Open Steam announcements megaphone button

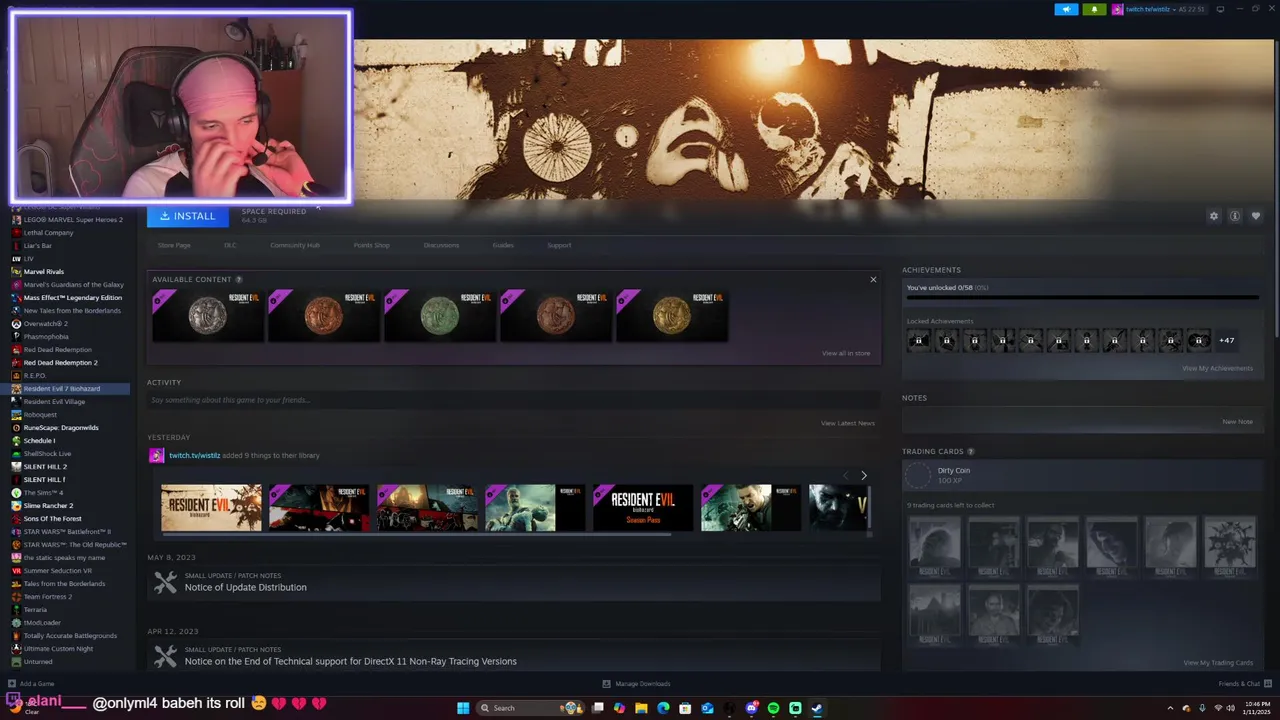[x=1066, y=9]
